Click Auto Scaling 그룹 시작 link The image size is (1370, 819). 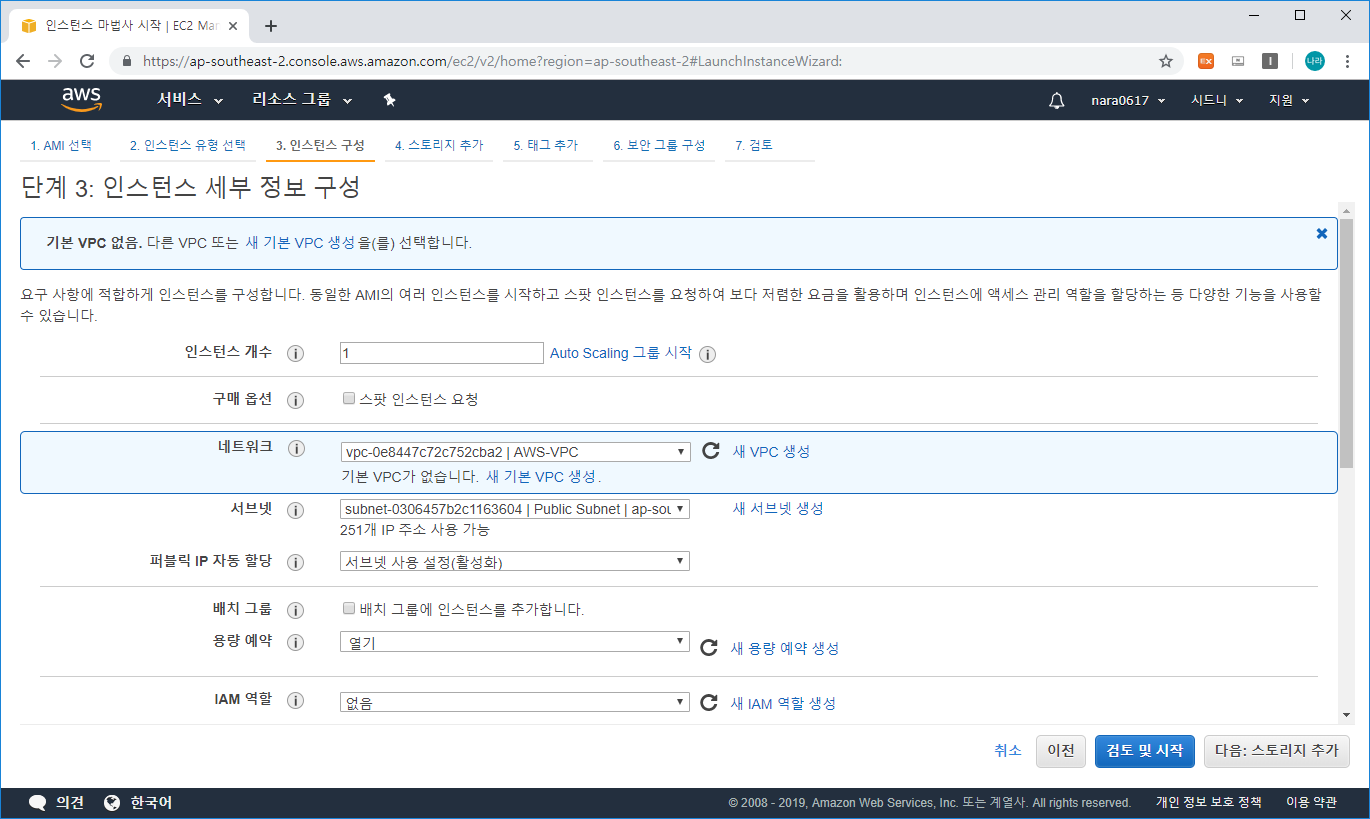click(x=621, y=353)
